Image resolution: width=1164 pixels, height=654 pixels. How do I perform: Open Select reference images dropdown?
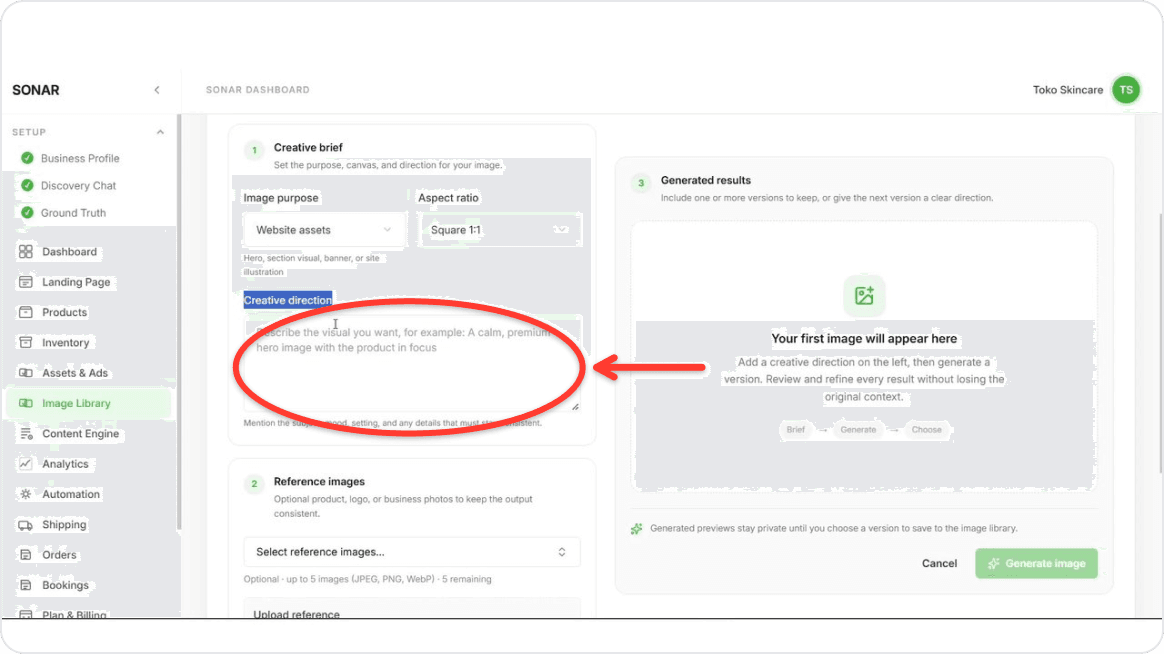click(x=412, y=552)
